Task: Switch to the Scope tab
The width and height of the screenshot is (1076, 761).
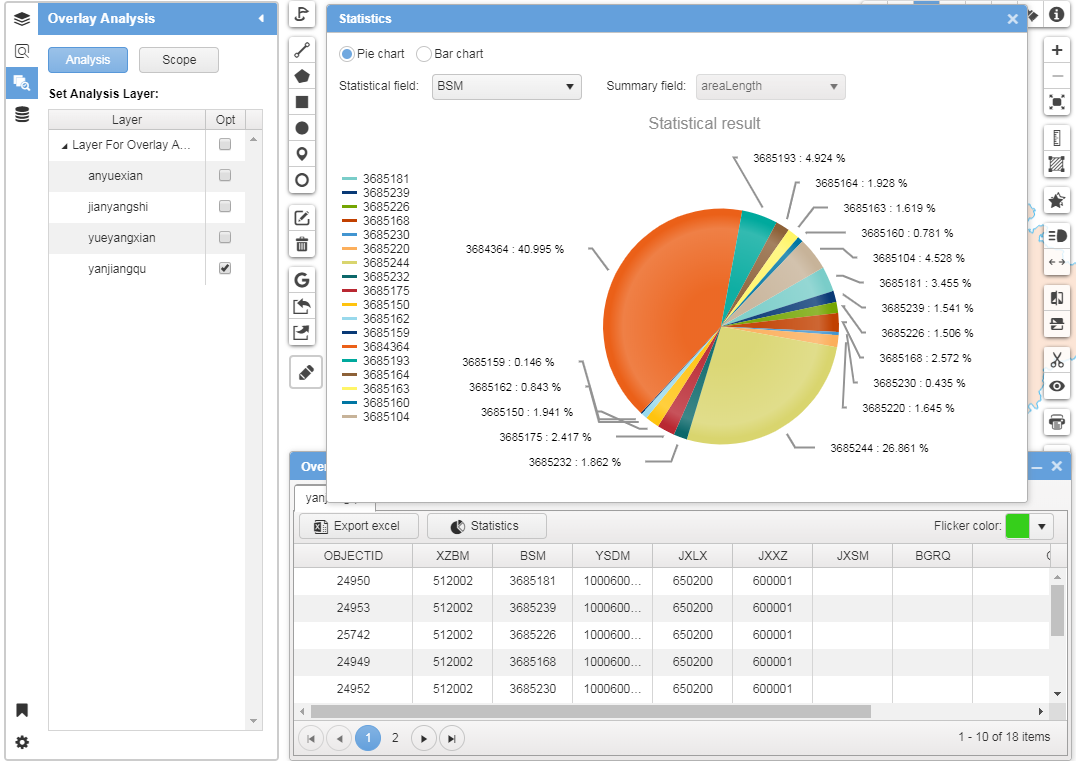Action: point(179,60)
